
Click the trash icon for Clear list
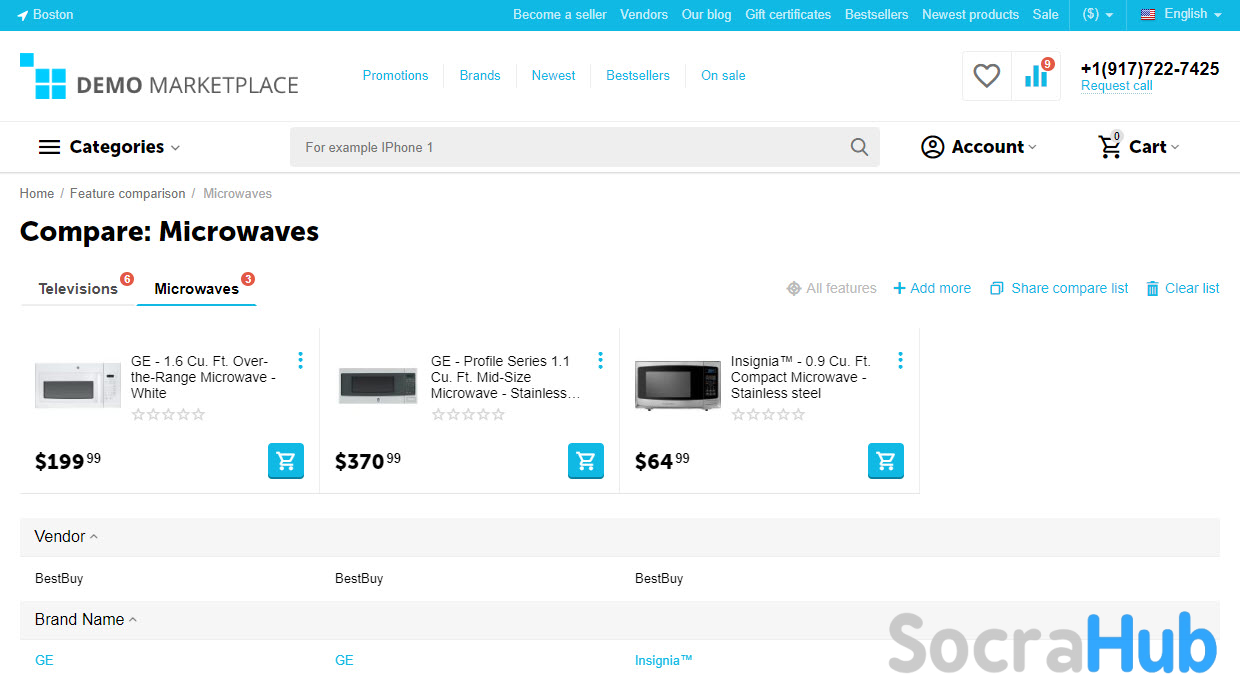(1153, 288)
